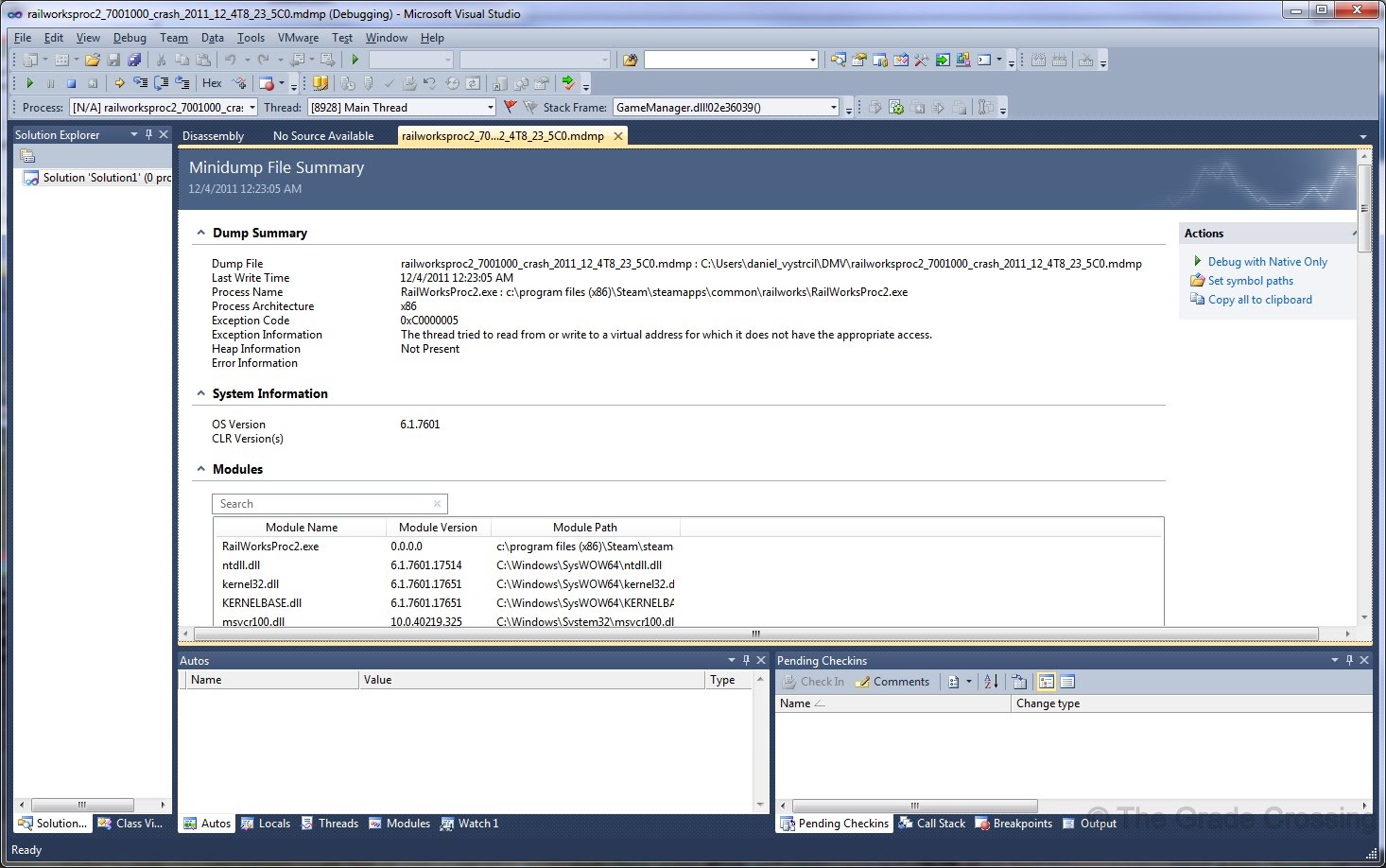Click the Step Over icon

(x=161, y=83)
